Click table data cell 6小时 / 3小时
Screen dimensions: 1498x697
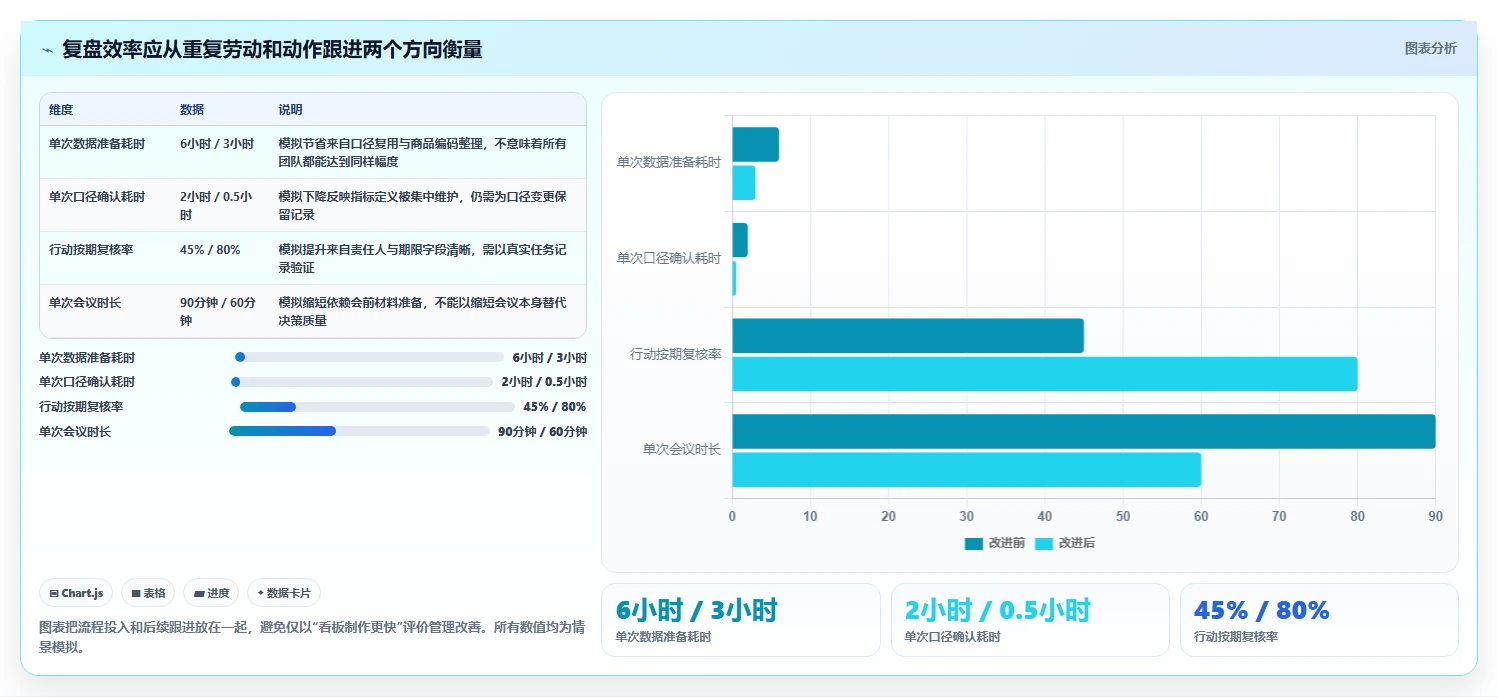[217, 144]
